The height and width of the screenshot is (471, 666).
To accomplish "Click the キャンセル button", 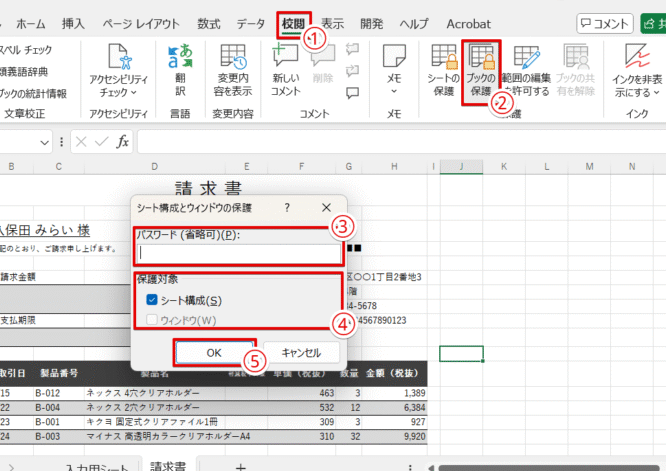I will click(x=301, y=353).
